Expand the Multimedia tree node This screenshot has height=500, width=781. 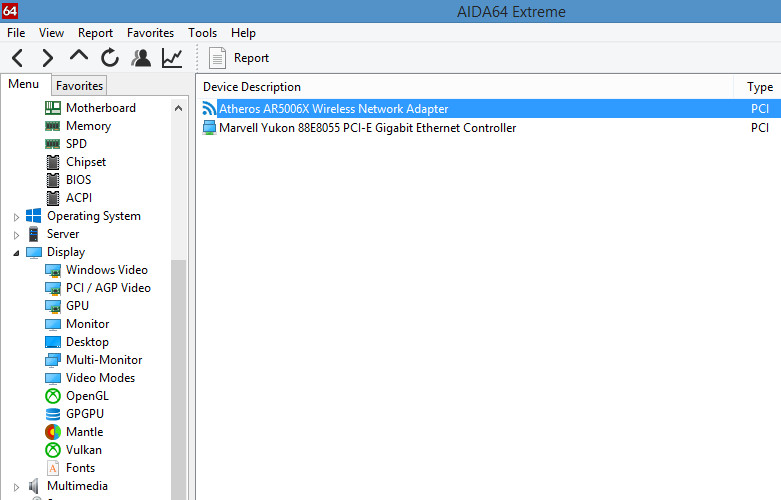point(16,487)
